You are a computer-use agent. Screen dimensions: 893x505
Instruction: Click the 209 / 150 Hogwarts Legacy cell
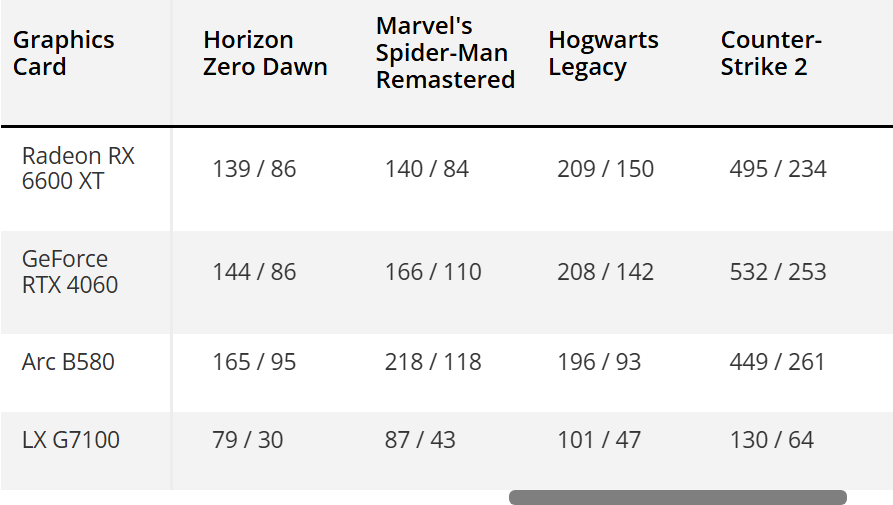click(605, 169)
